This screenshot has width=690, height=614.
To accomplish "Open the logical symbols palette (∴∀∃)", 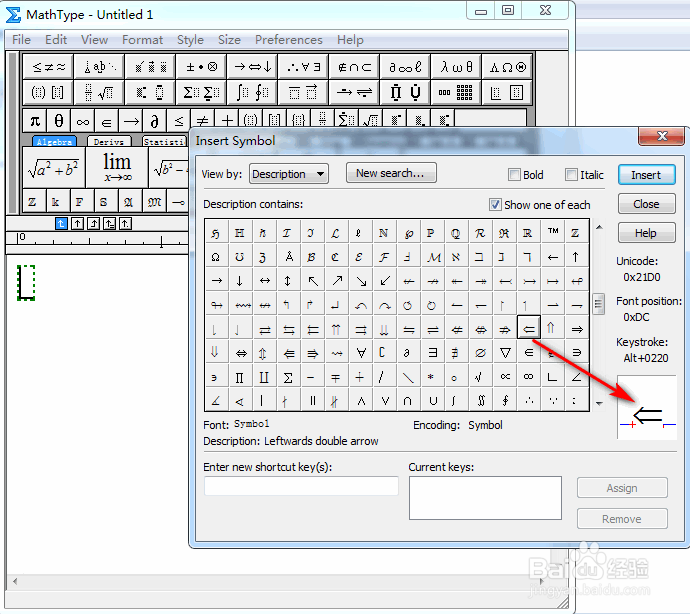I will pos(304,67).
